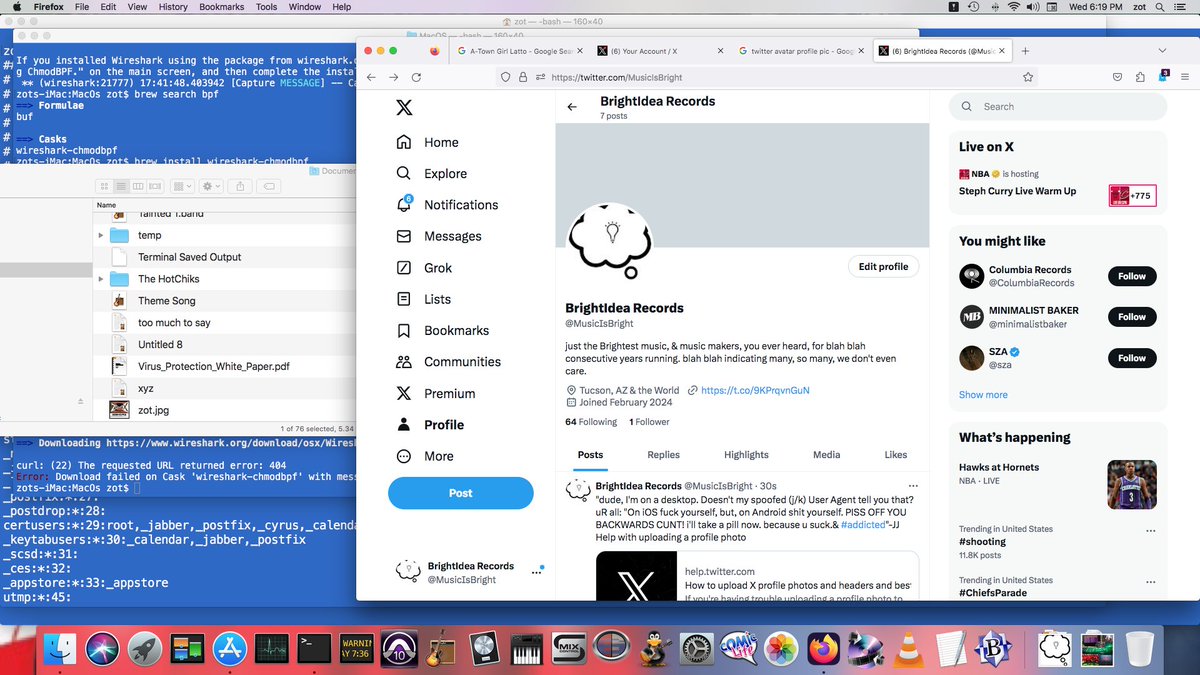1200x675 pixels.
Task: Open Home in the X sidebar
Action: (x=428, y=142)
